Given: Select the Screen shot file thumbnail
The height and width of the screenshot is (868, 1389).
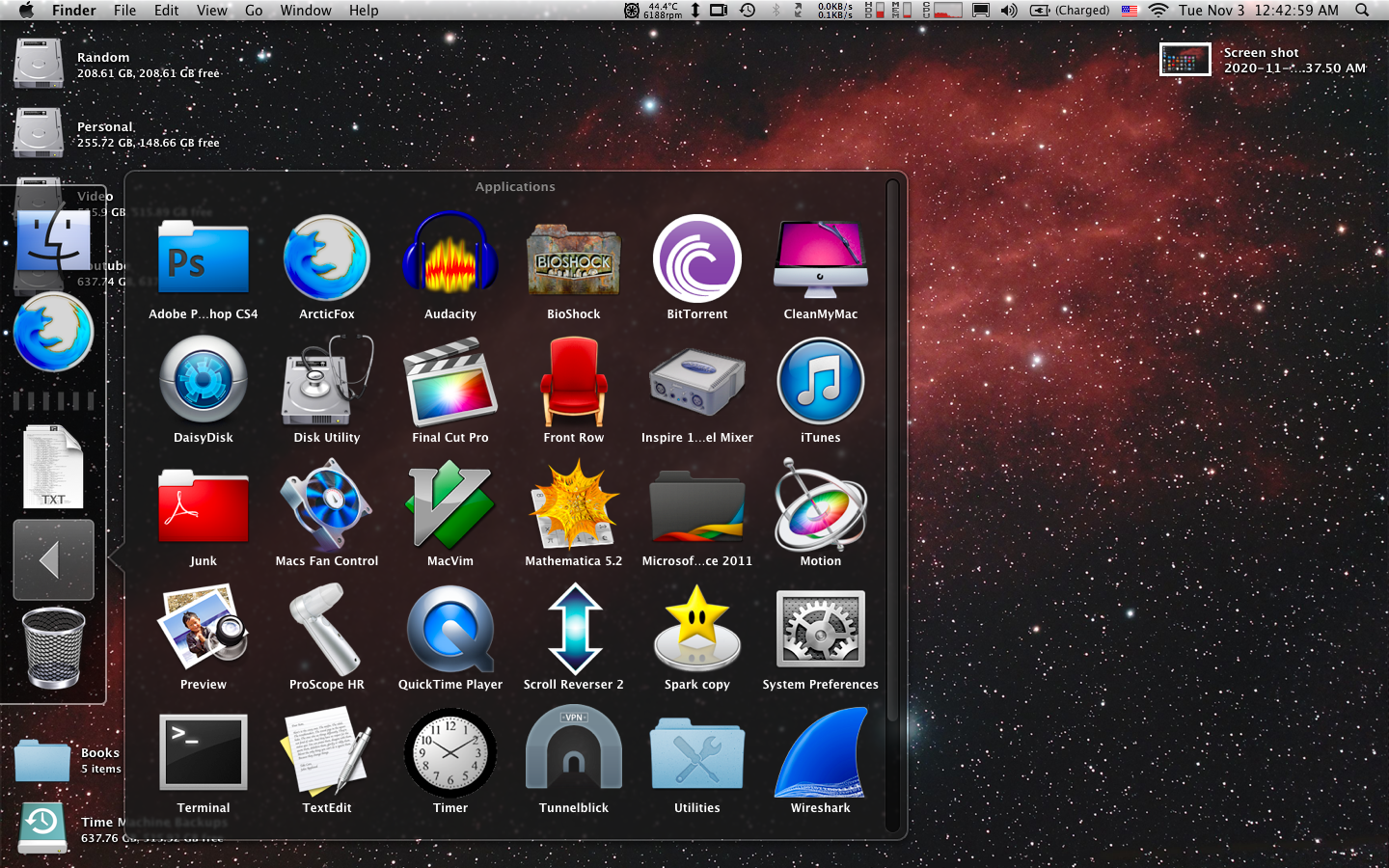Looking at the screenshot, I should point(1185,60).
